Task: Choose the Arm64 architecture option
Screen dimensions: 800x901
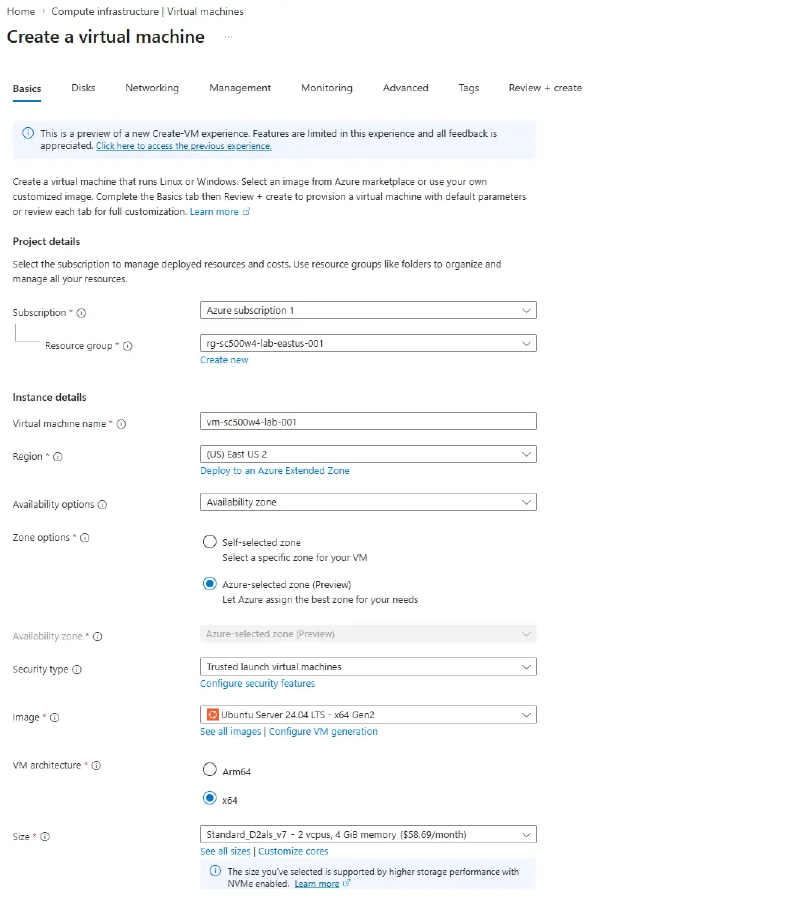Action: [x=210, y=769]
